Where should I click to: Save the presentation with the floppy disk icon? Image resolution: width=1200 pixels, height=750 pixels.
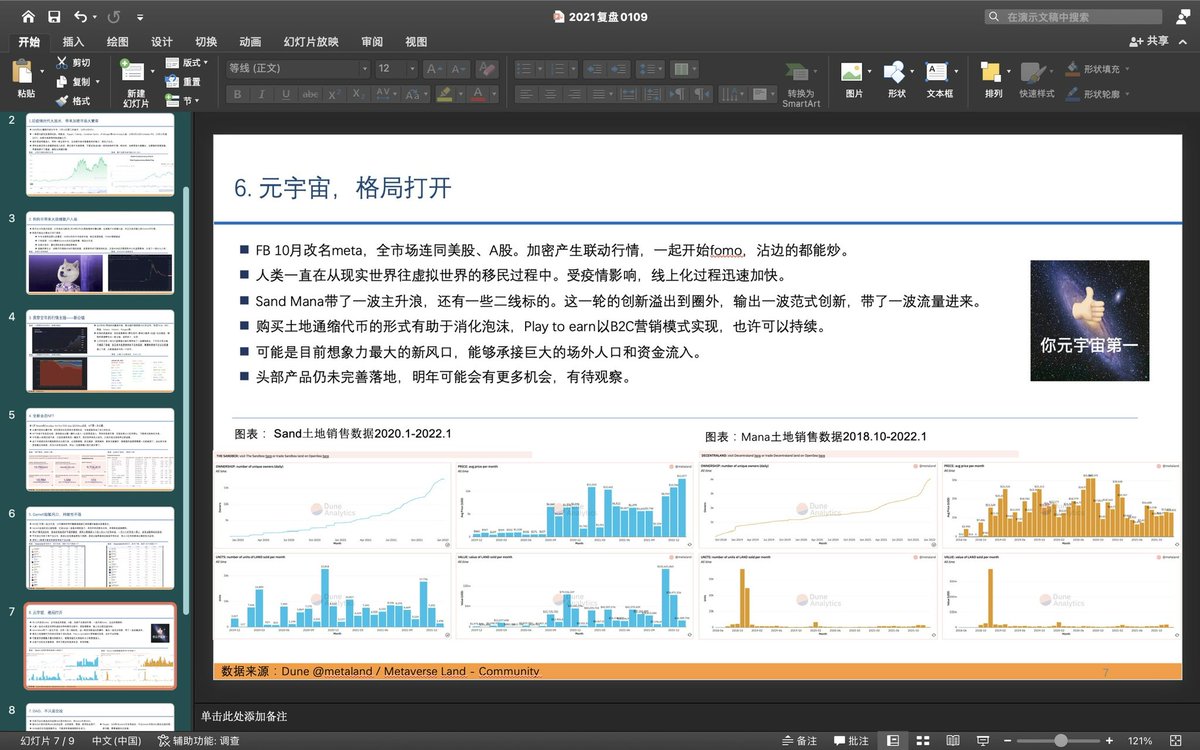[54, 17]
